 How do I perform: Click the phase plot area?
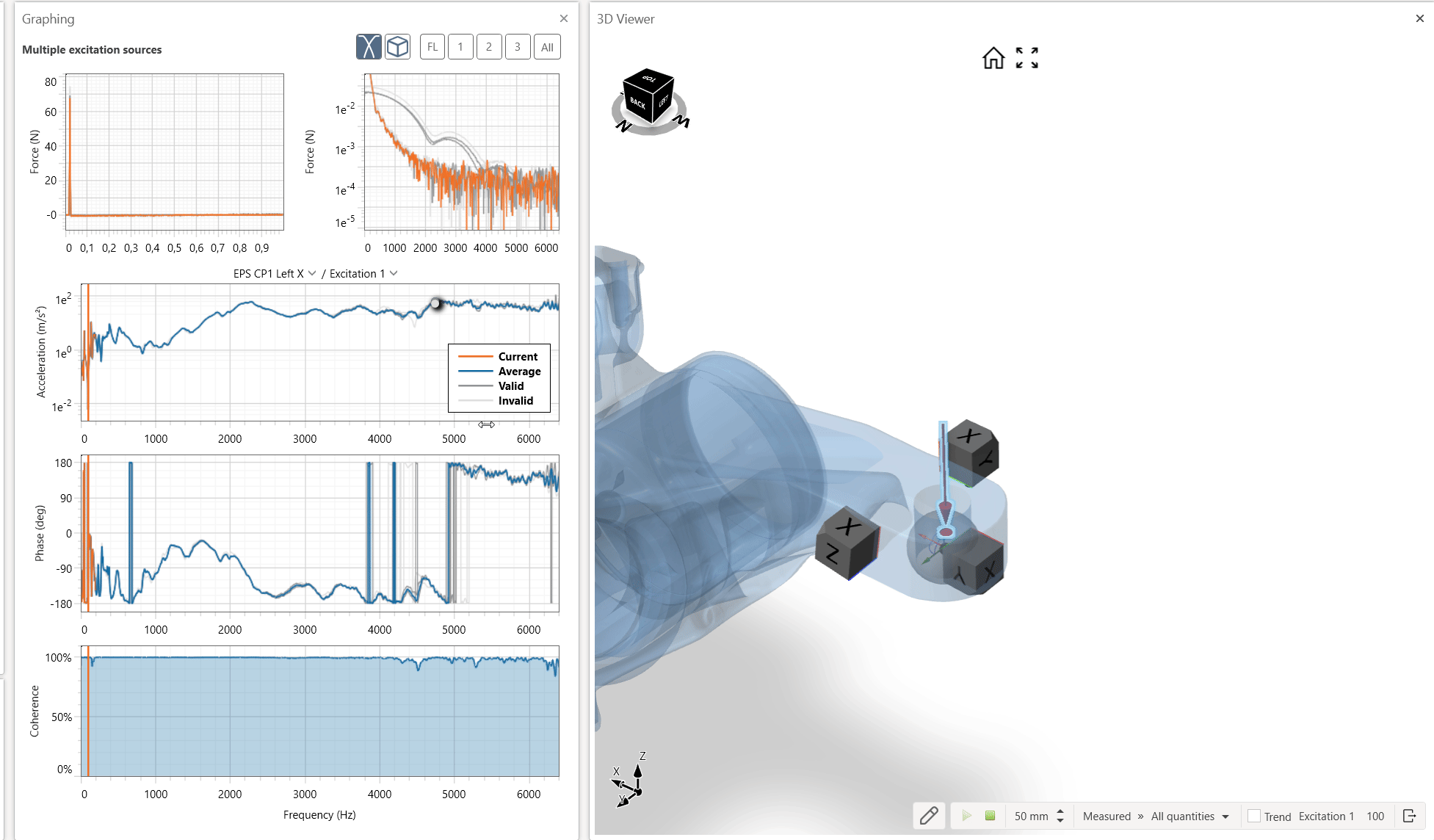coord(320,533)
